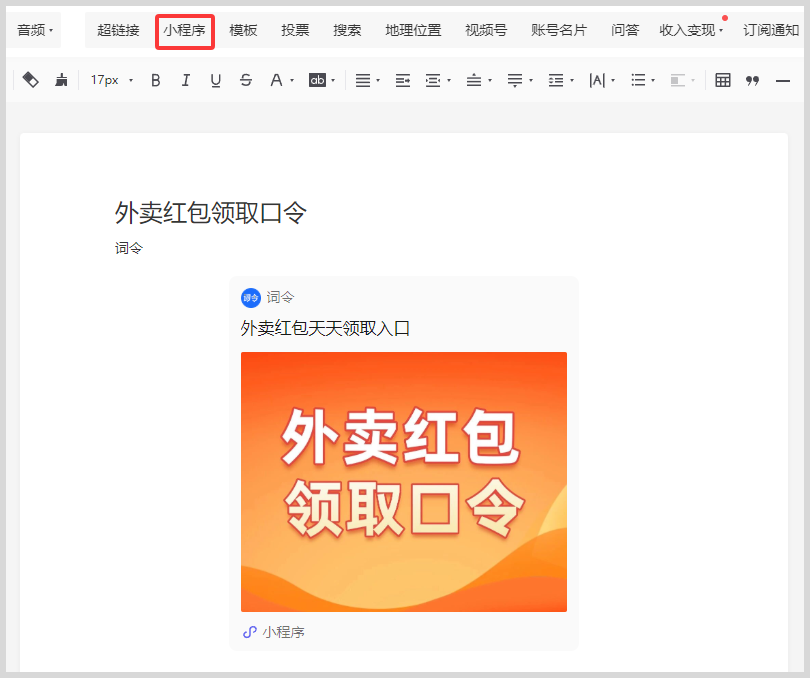
Task: Expand the both-sides indent dropdown arrow
Action: click(x=449, y=81)
